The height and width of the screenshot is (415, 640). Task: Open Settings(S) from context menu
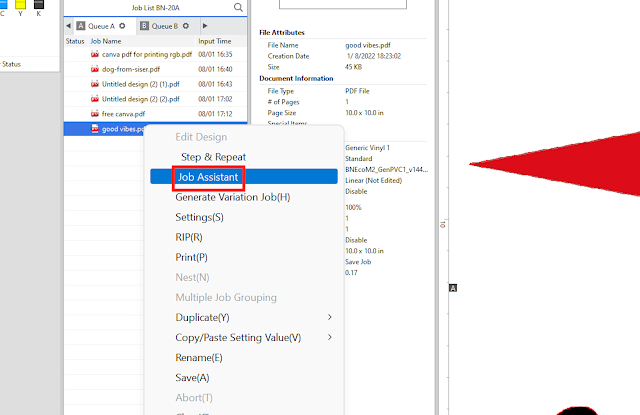coord(244,217)
